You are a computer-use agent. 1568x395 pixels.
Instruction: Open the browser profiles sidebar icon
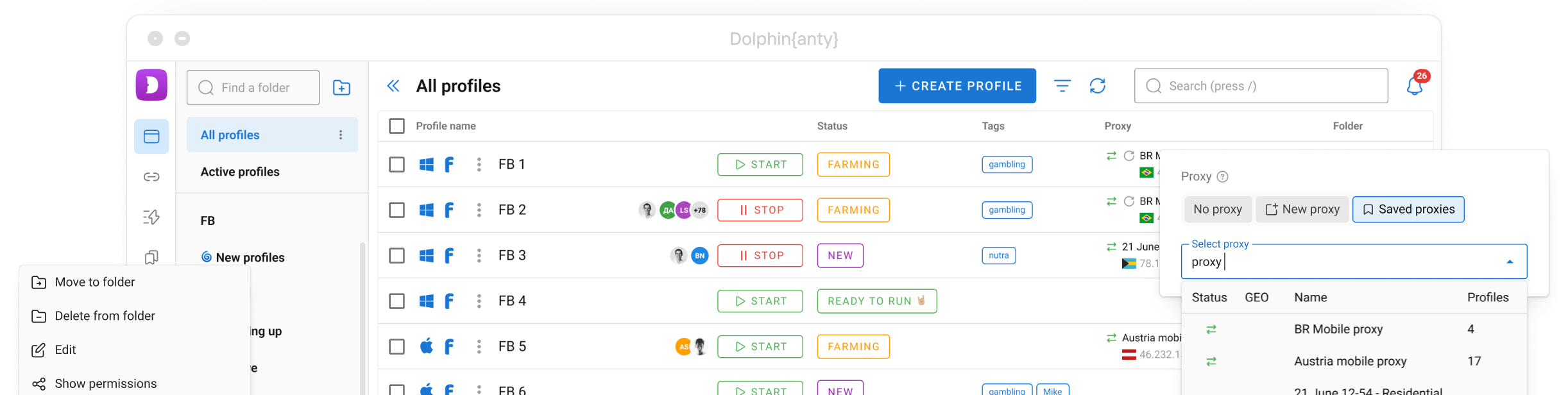click(x=151, y=137)
